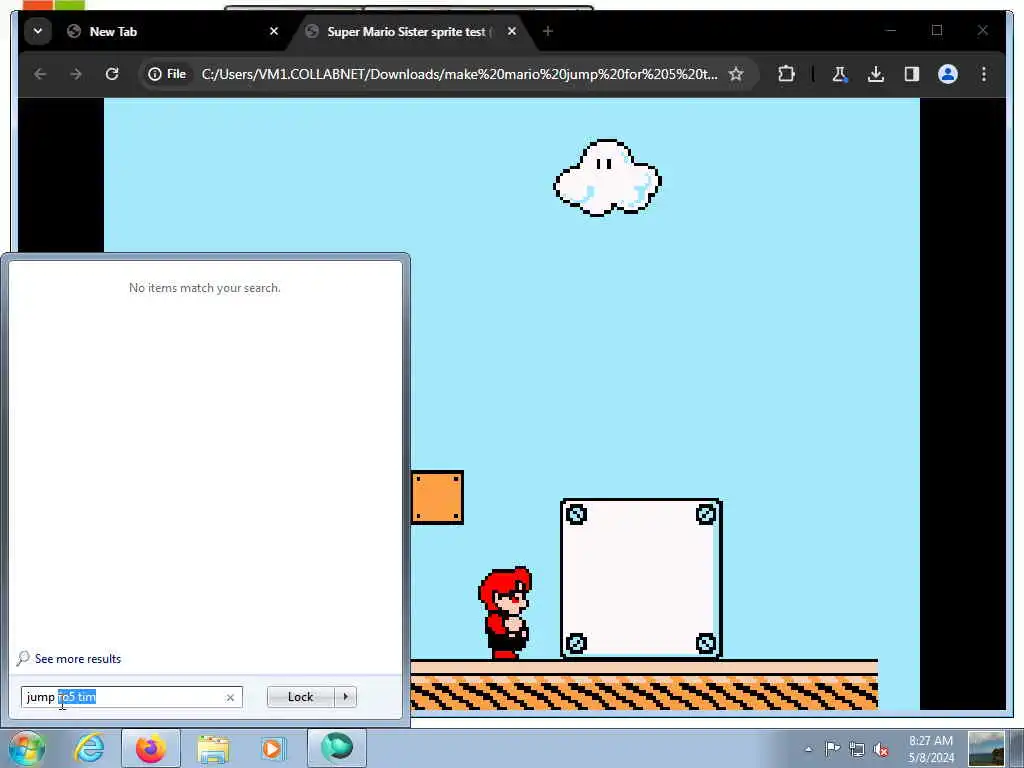Launch Internet Explorer from taskbar
Screen dimensions: 1024x768
pos(89,748)
